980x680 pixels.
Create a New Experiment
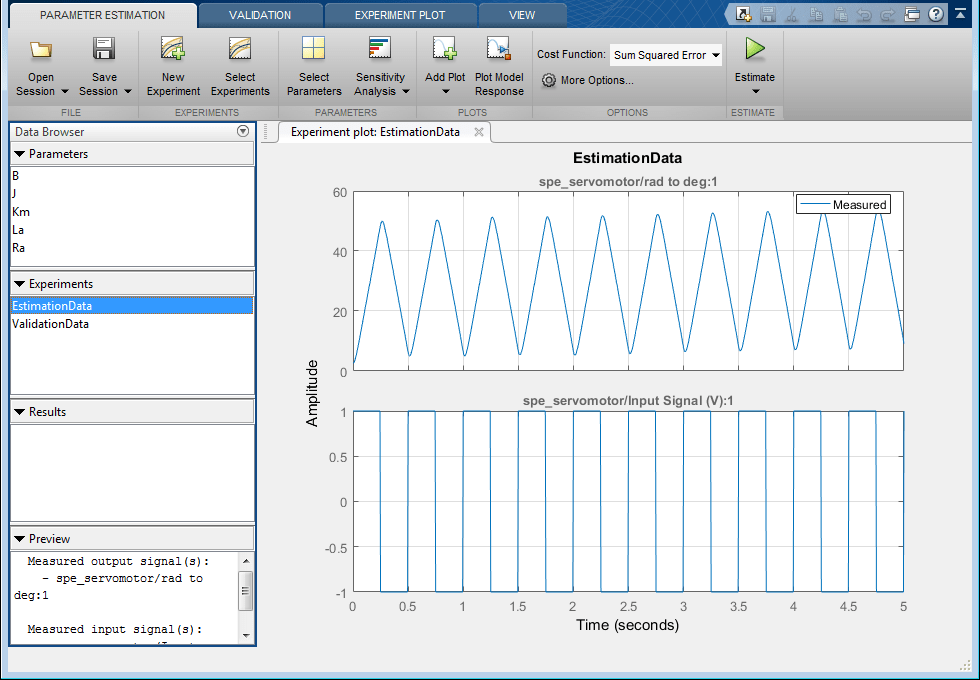pos(173,50)
